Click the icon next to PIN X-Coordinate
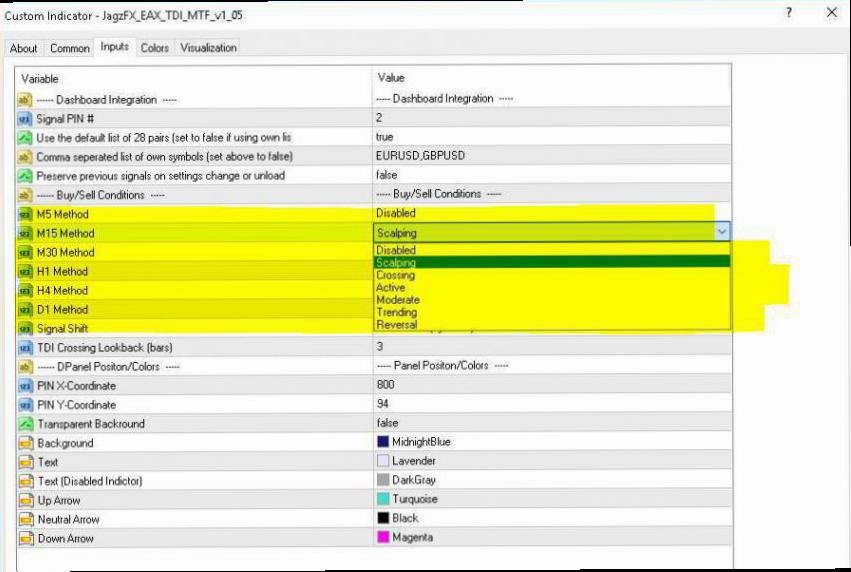 pyautogui.click(x=25, y=386)
